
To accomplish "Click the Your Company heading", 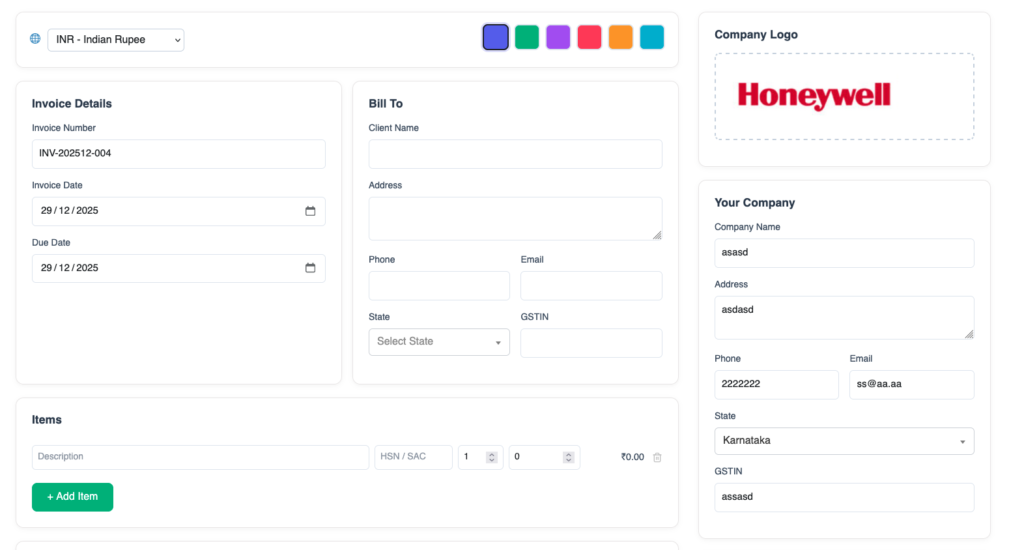I will tap(754, 203).
